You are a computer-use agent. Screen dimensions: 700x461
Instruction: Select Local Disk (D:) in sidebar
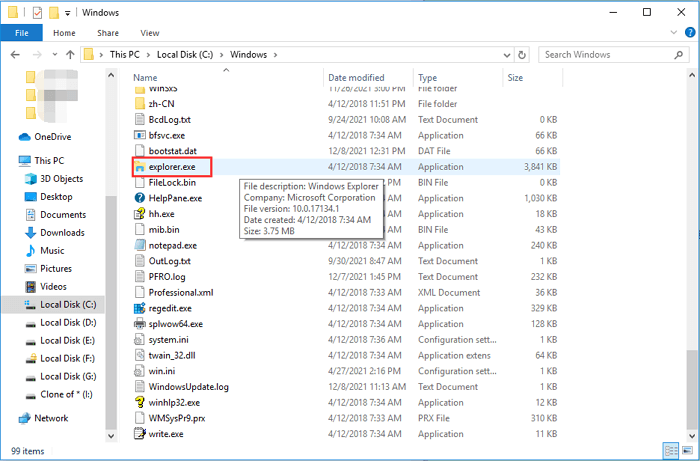click(61, 323)
